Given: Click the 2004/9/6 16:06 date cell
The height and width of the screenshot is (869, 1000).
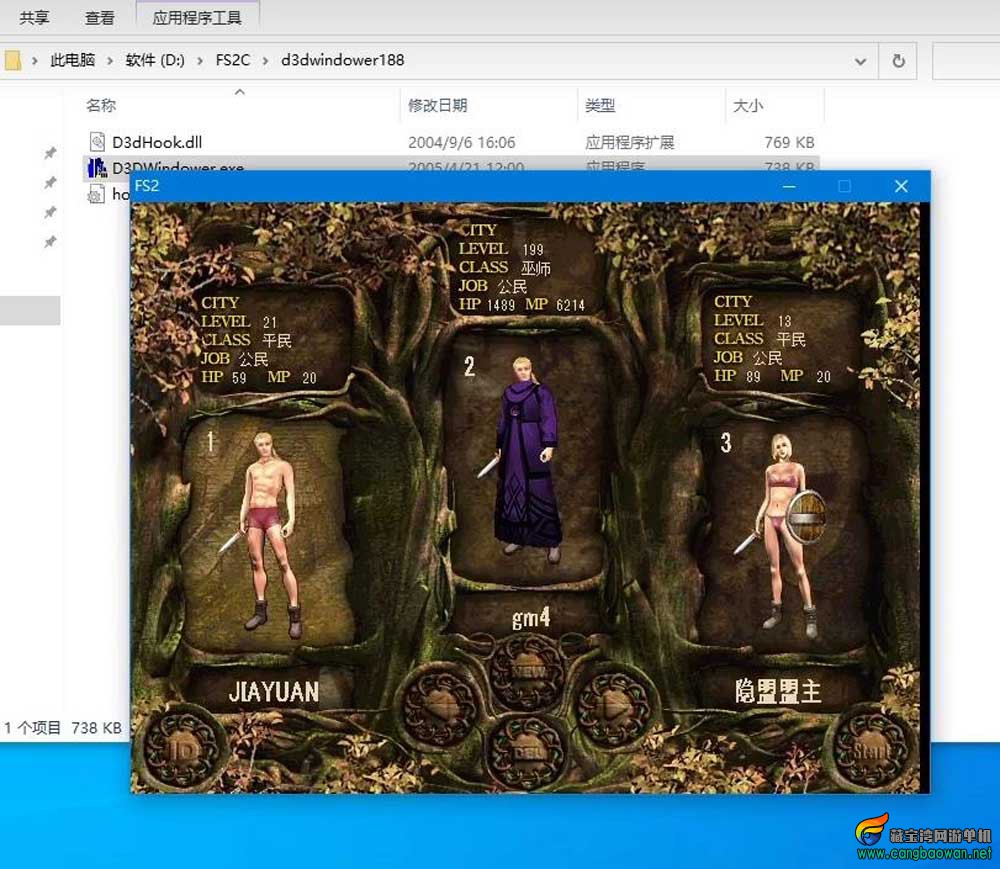Looking at the screenshot, I should 462,142.
